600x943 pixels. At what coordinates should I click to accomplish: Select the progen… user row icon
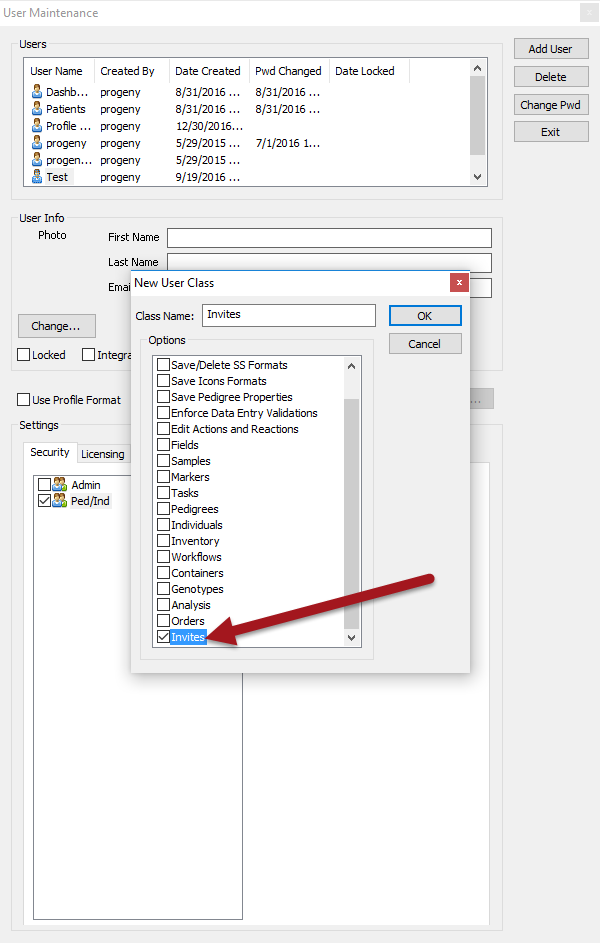(x=37, y=160)
